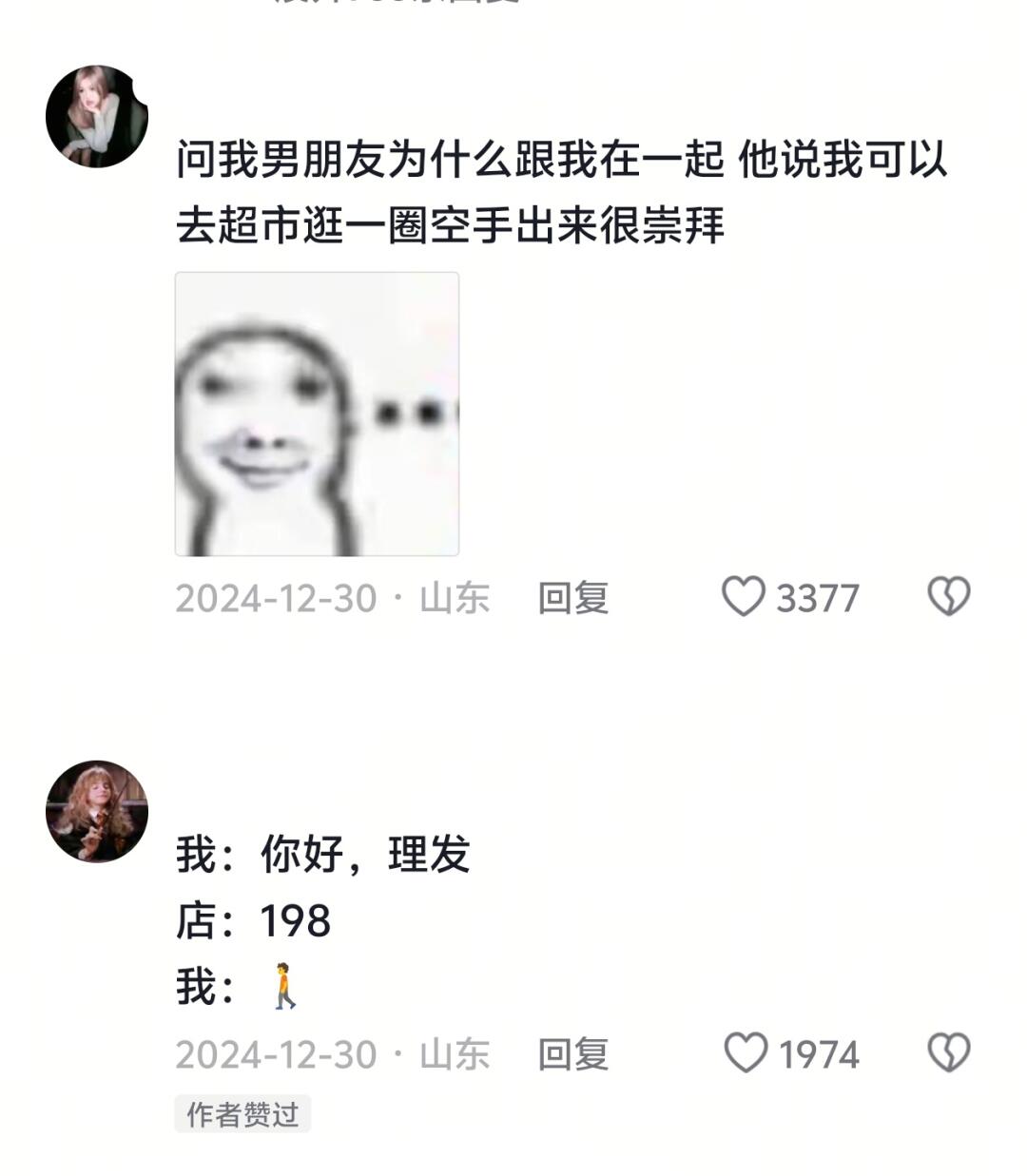The height and width of the screenshot is (1176, 1027).
Task: Reply to the supermarket boyfriend comment
Action: (x=573, y=598)
